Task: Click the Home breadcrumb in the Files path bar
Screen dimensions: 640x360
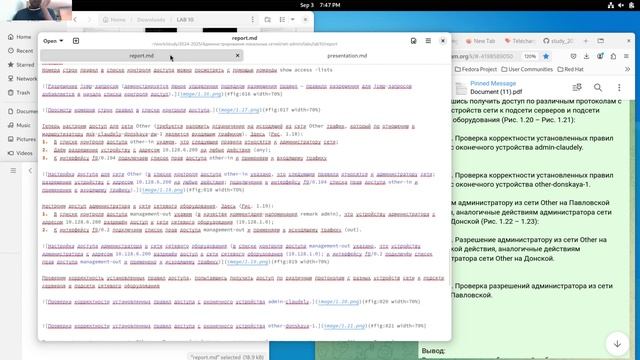Action: point(114,20)
